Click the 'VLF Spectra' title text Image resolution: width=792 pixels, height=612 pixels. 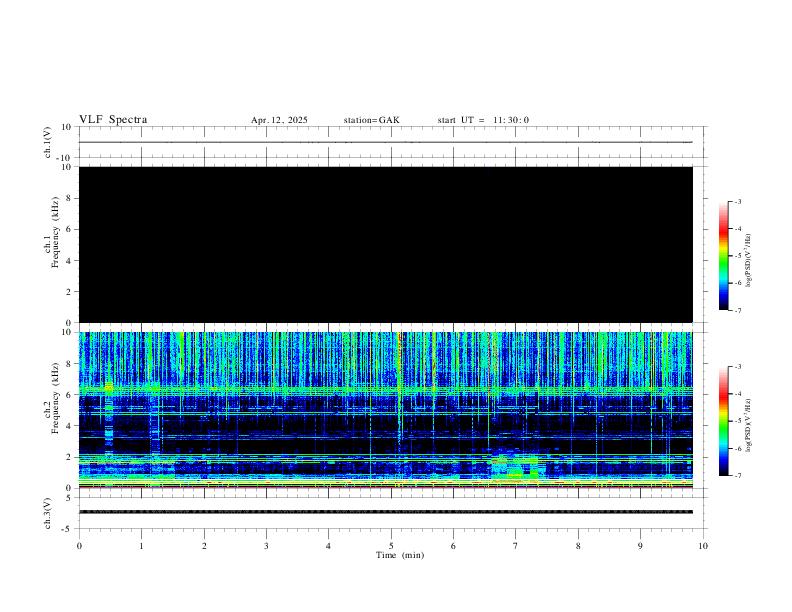point(113,120)
